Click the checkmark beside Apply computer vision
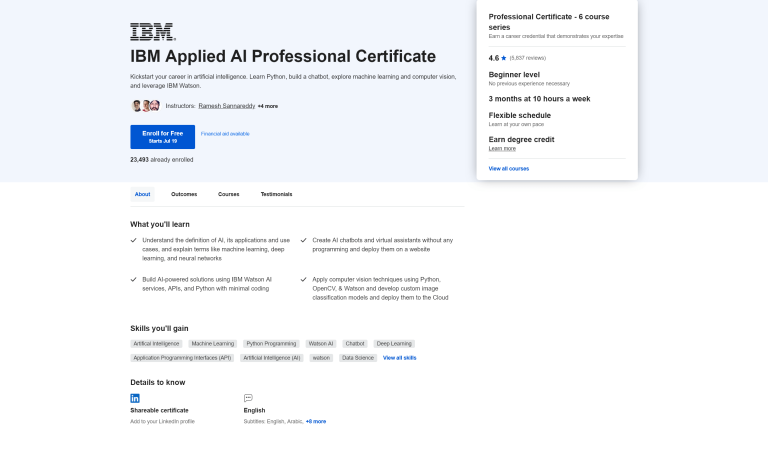This screenshot has width=768, height=461. click(x=303, y=279)
